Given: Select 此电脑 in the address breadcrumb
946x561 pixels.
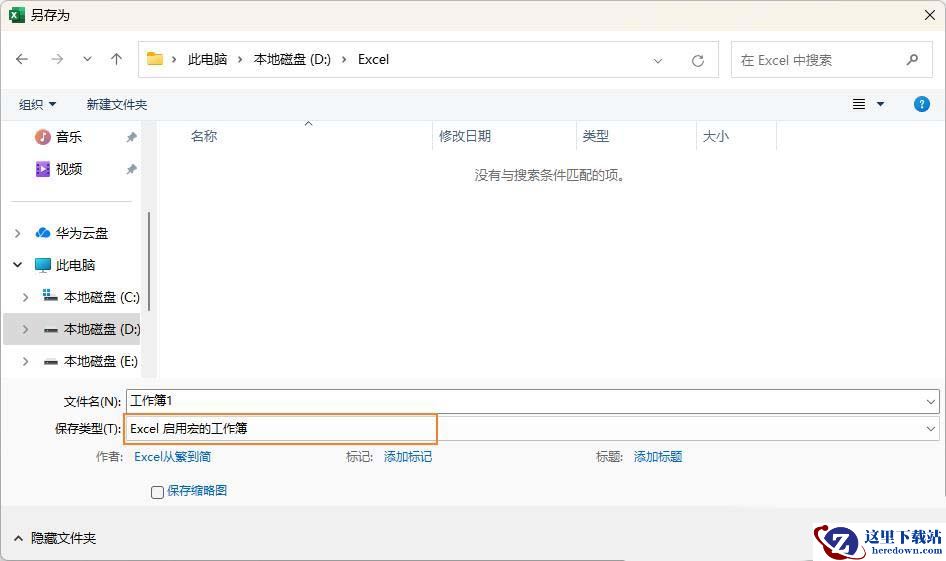Looking at the screenshot, I should point(207,59).
